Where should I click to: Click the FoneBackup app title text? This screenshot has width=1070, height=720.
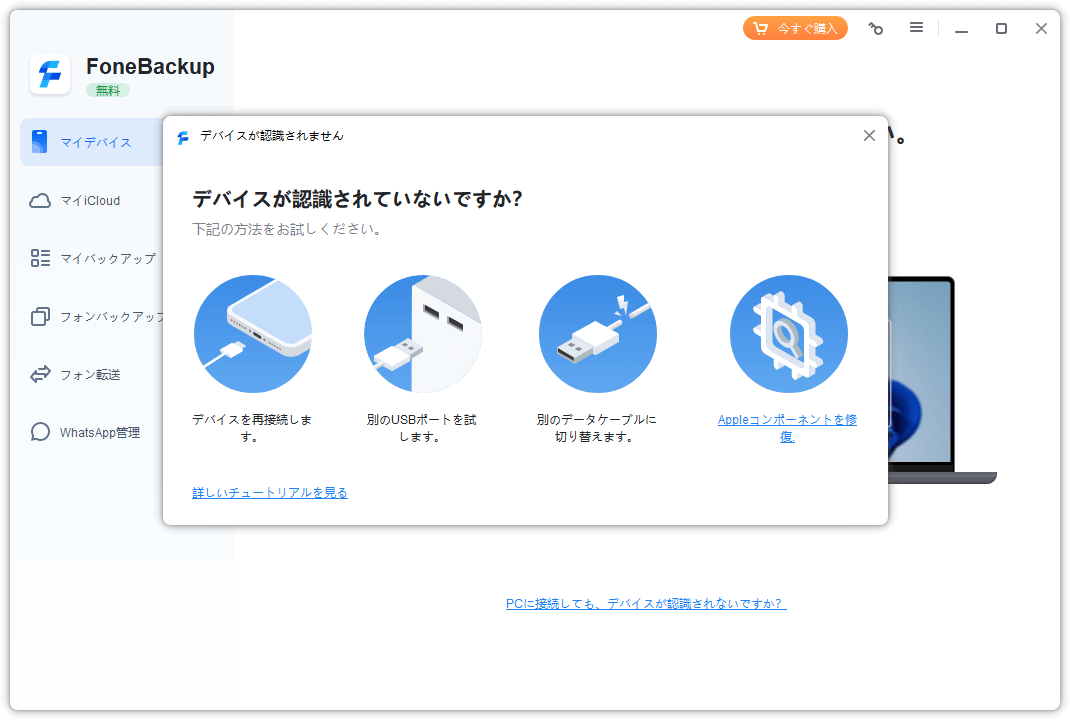click(x=150, y=66)
